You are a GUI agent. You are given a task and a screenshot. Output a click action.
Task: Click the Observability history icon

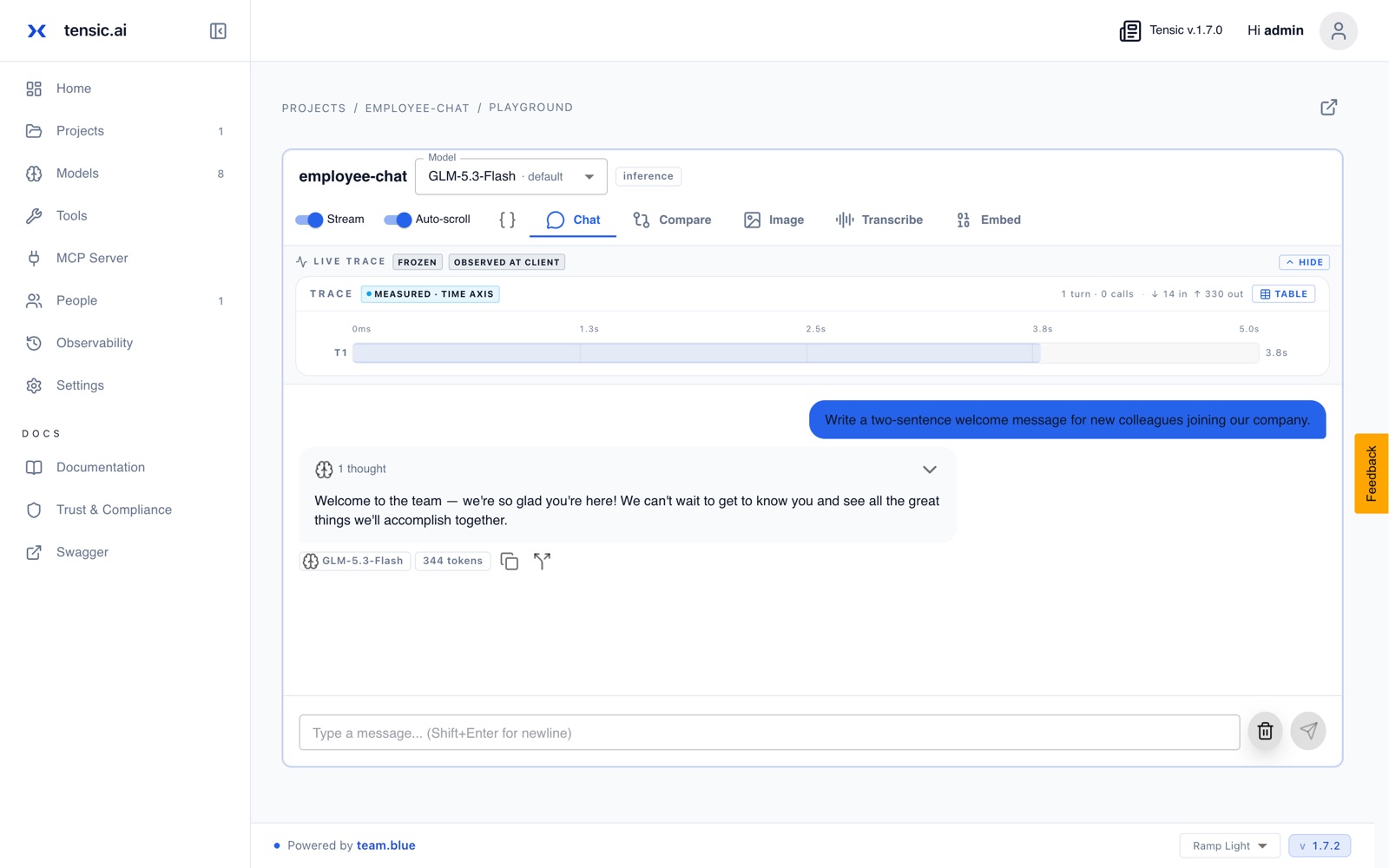coord(34,343)
